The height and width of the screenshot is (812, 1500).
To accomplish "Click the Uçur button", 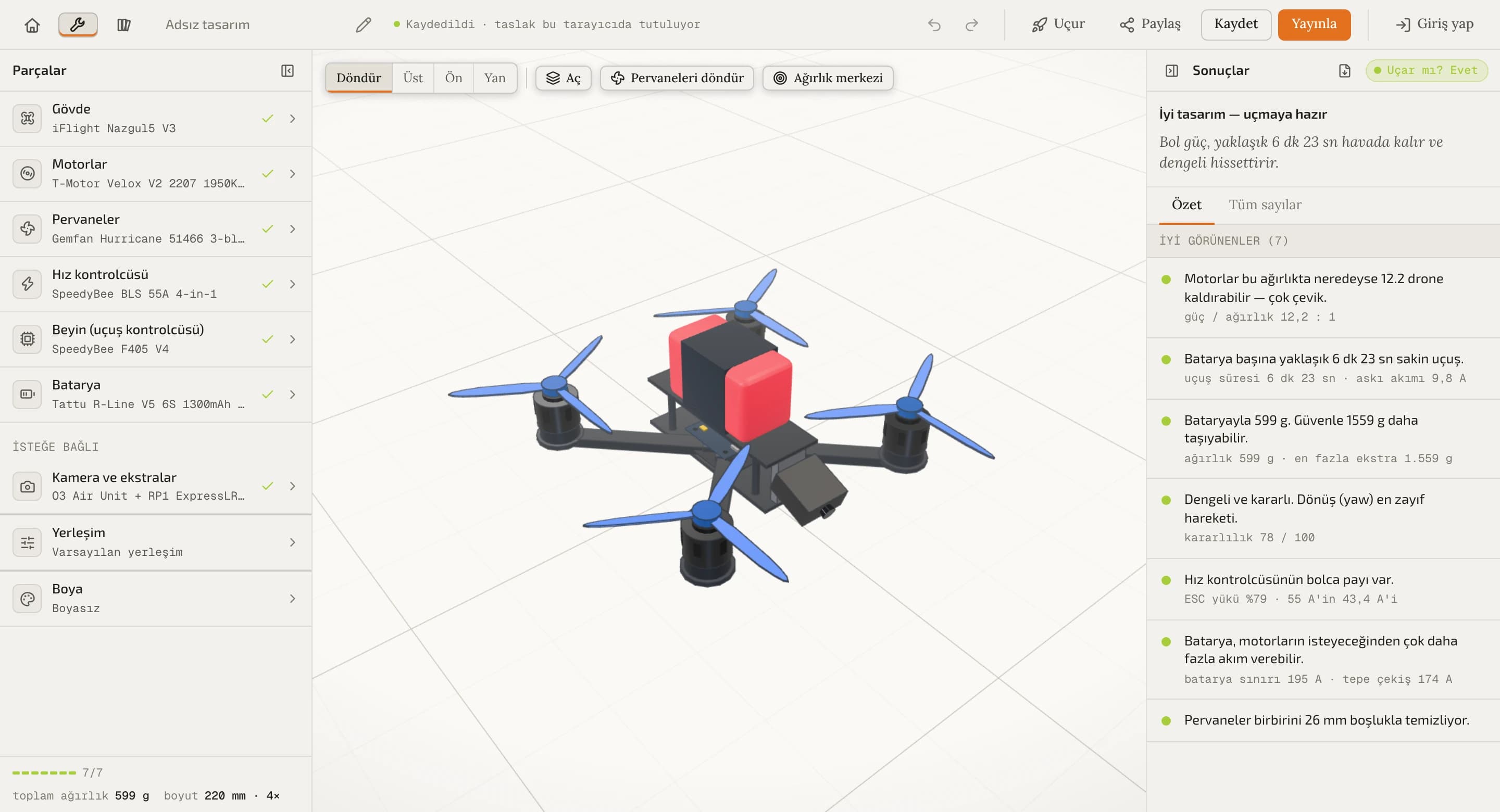I will [x=1058, y=24].
